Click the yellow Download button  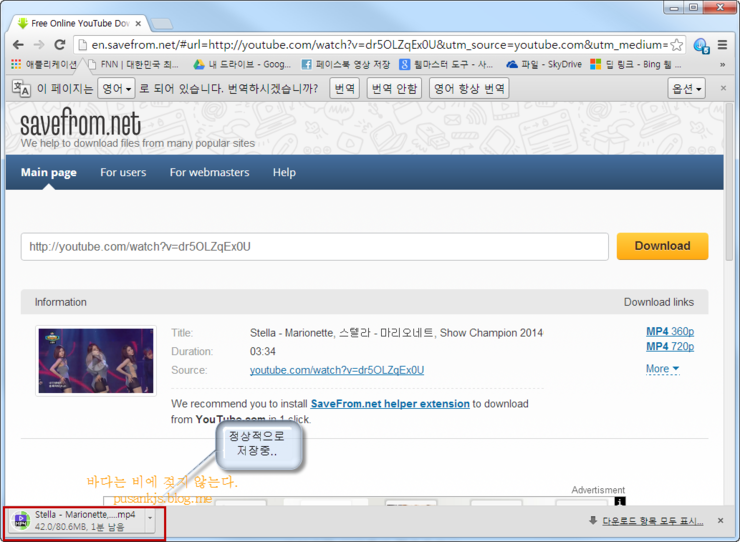click(x=662, y=246)
